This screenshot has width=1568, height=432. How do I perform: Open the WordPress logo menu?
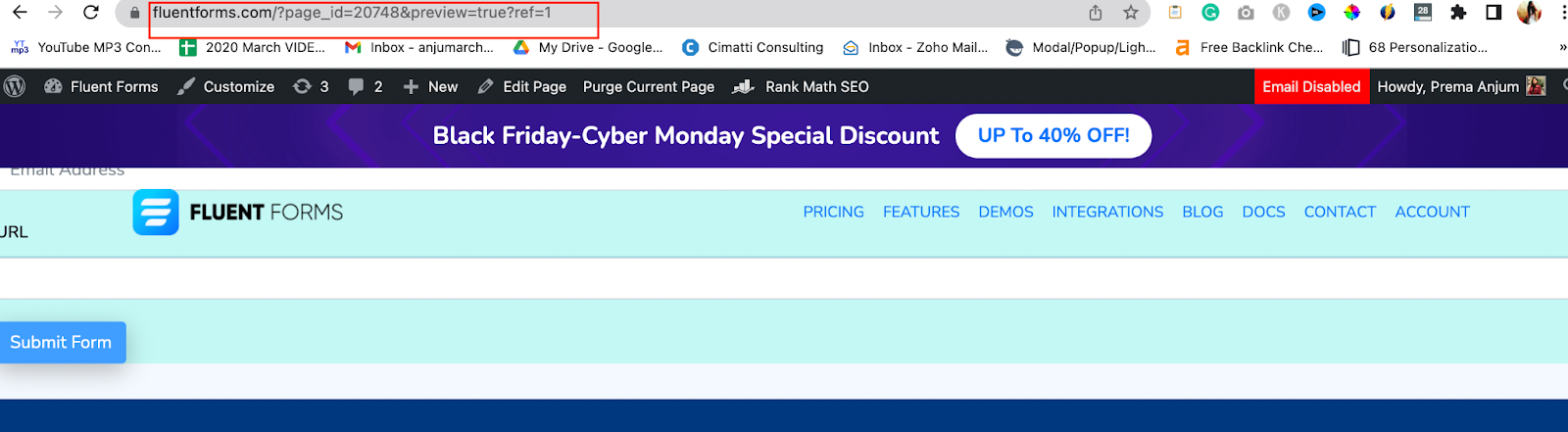tap(15, 86)
